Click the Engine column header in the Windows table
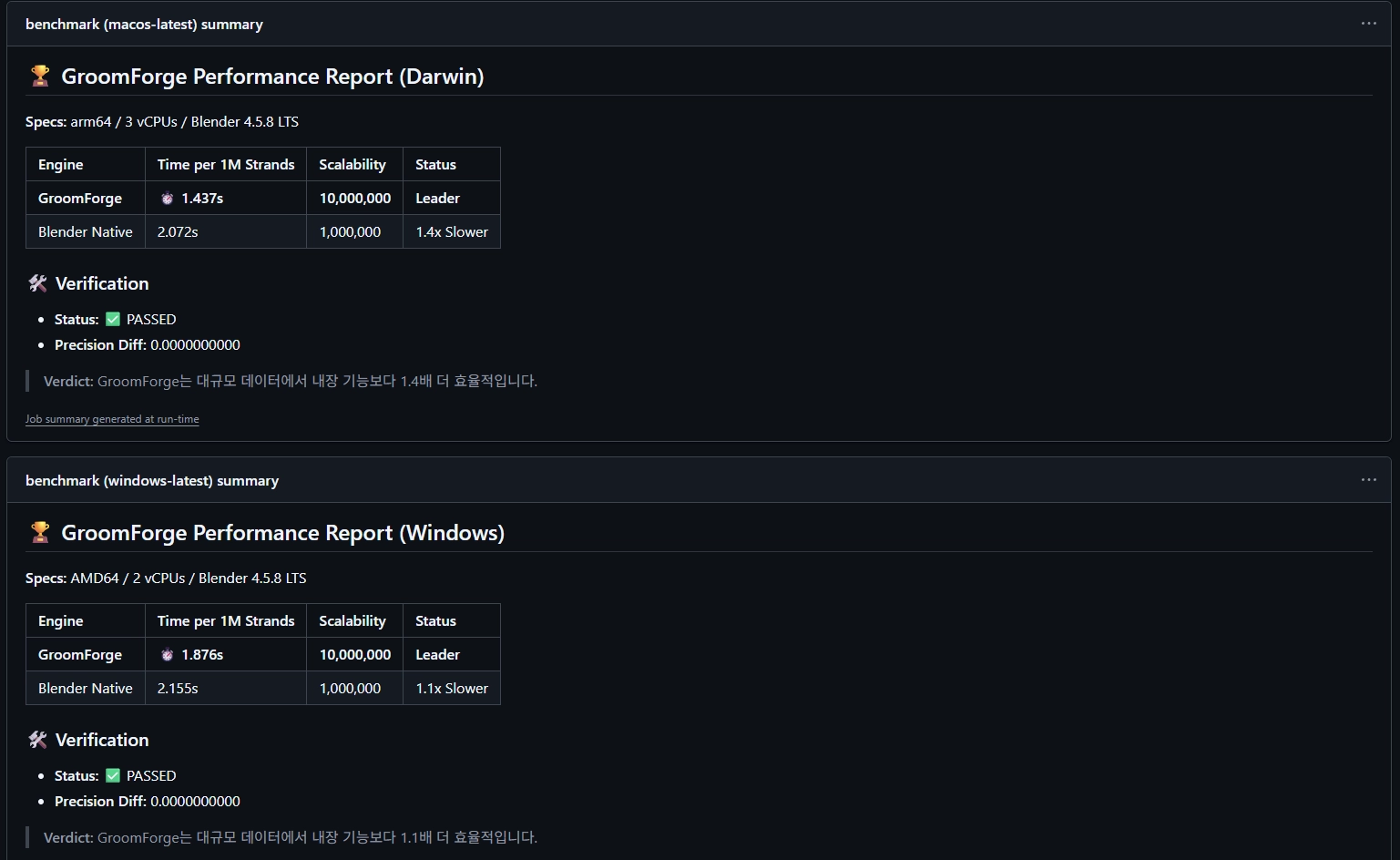 coord(86,620)
